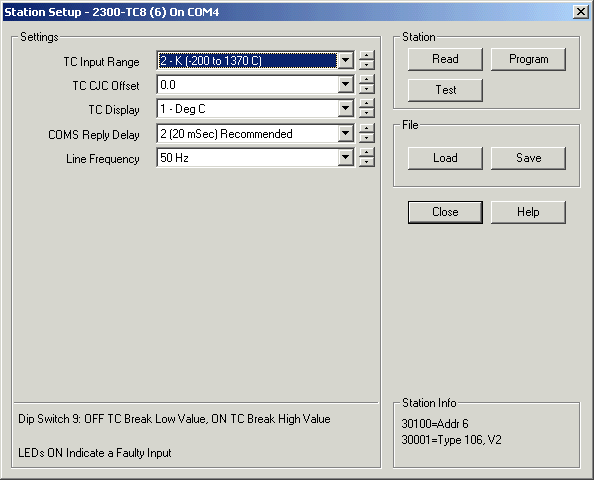594x480 pixels.
Task: Click the Program station button
Action: (528, 59)
